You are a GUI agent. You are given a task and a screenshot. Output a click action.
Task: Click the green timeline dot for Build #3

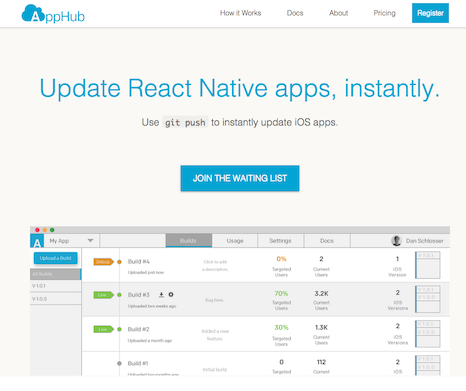tap(119, 295)
